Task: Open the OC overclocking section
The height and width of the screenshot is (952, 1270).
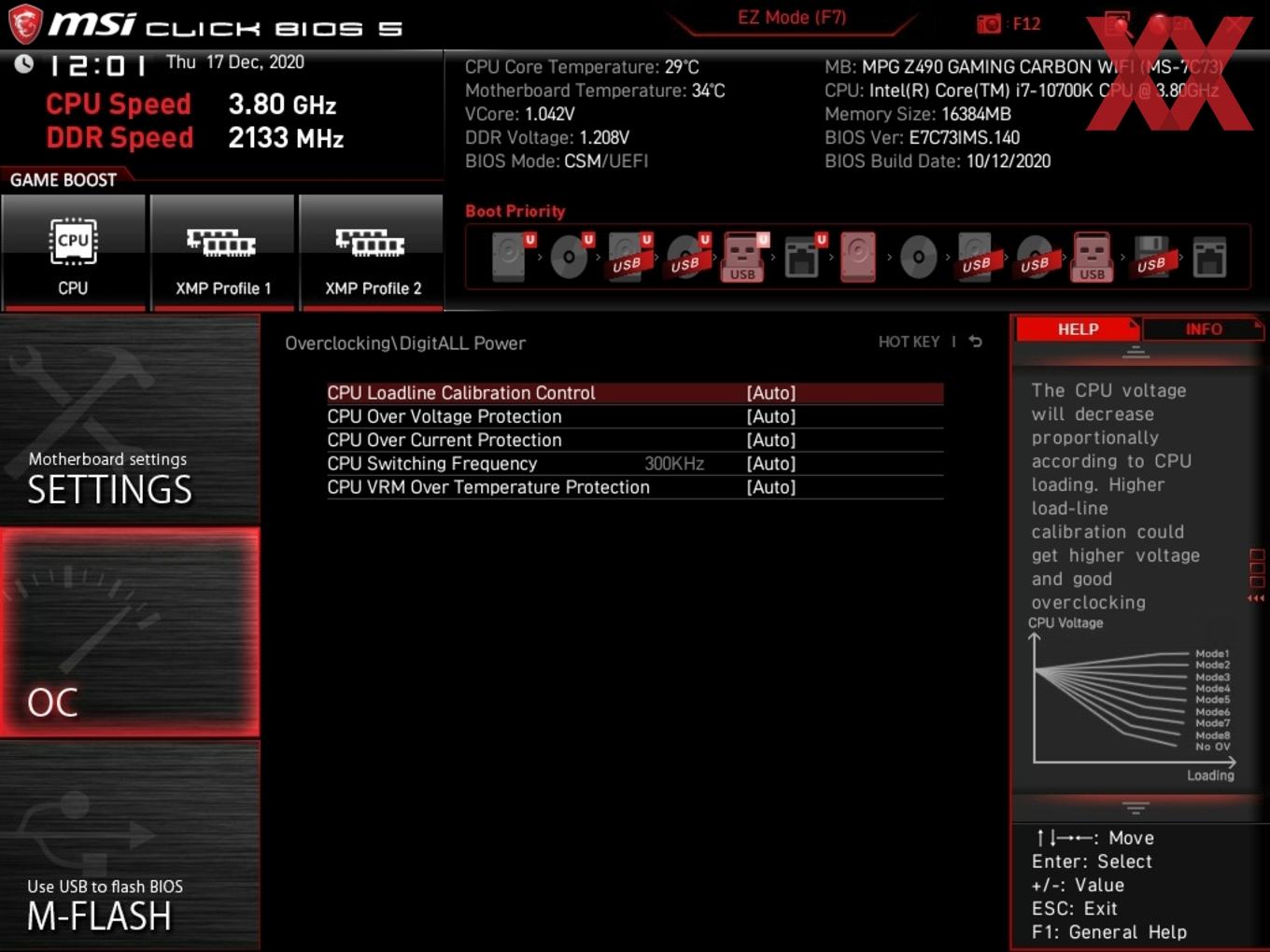Action: [130, 632]
